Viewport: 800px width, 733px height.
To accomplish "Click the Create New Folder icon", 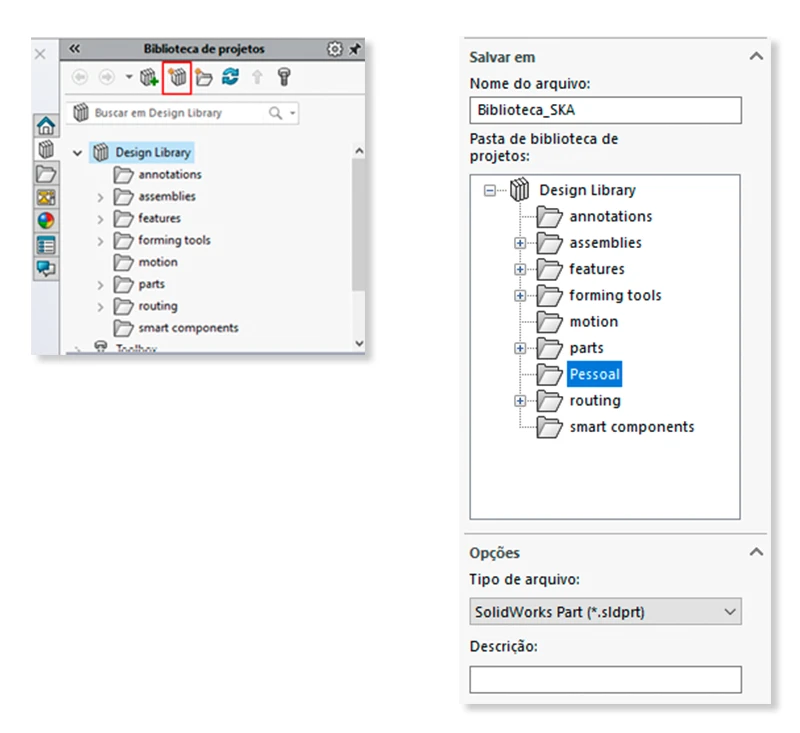I will click(x=204, y=78).
